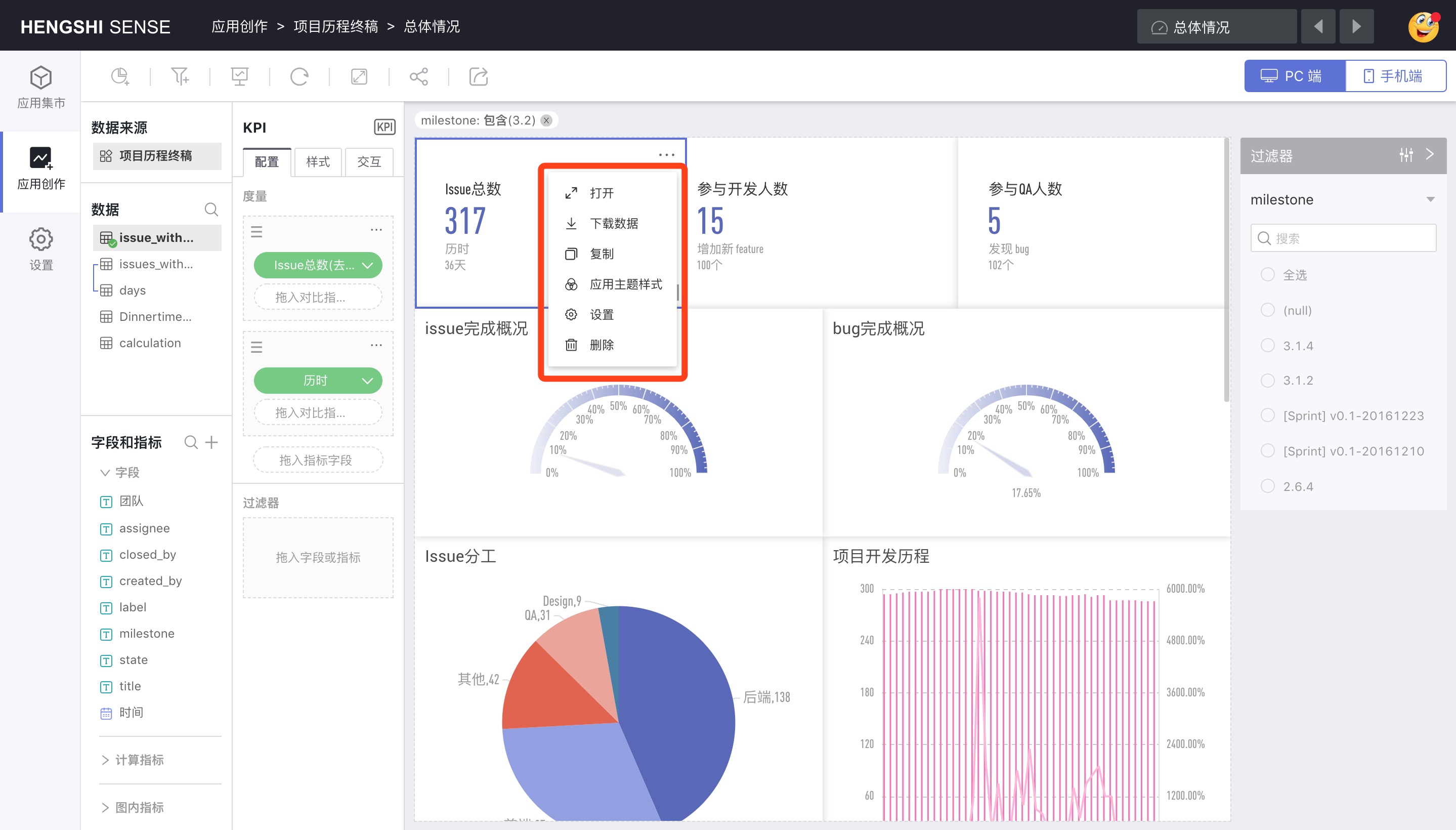This screenshot has height=830, width=1456.
Task: Open the 总体情况 page selector
Action: coord(1216,27)
